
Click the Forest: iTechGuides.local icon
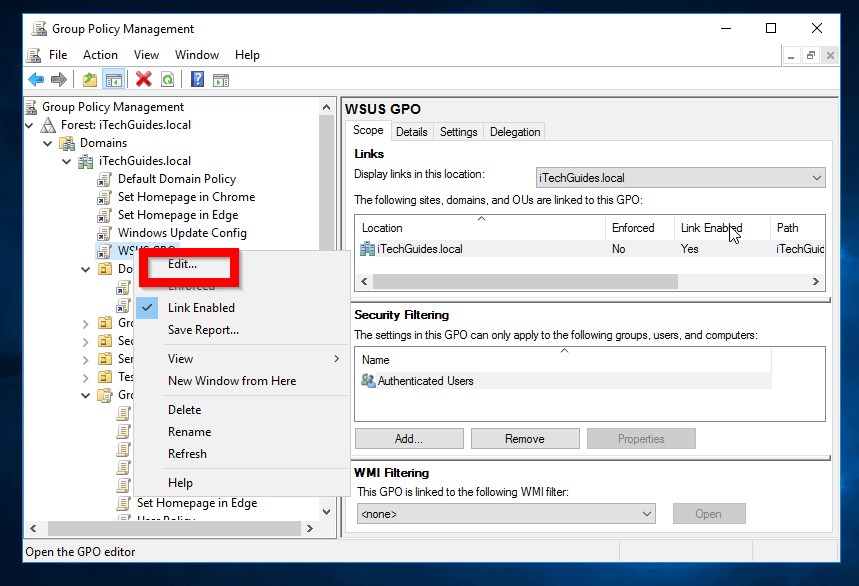click(x=48, y=125)
